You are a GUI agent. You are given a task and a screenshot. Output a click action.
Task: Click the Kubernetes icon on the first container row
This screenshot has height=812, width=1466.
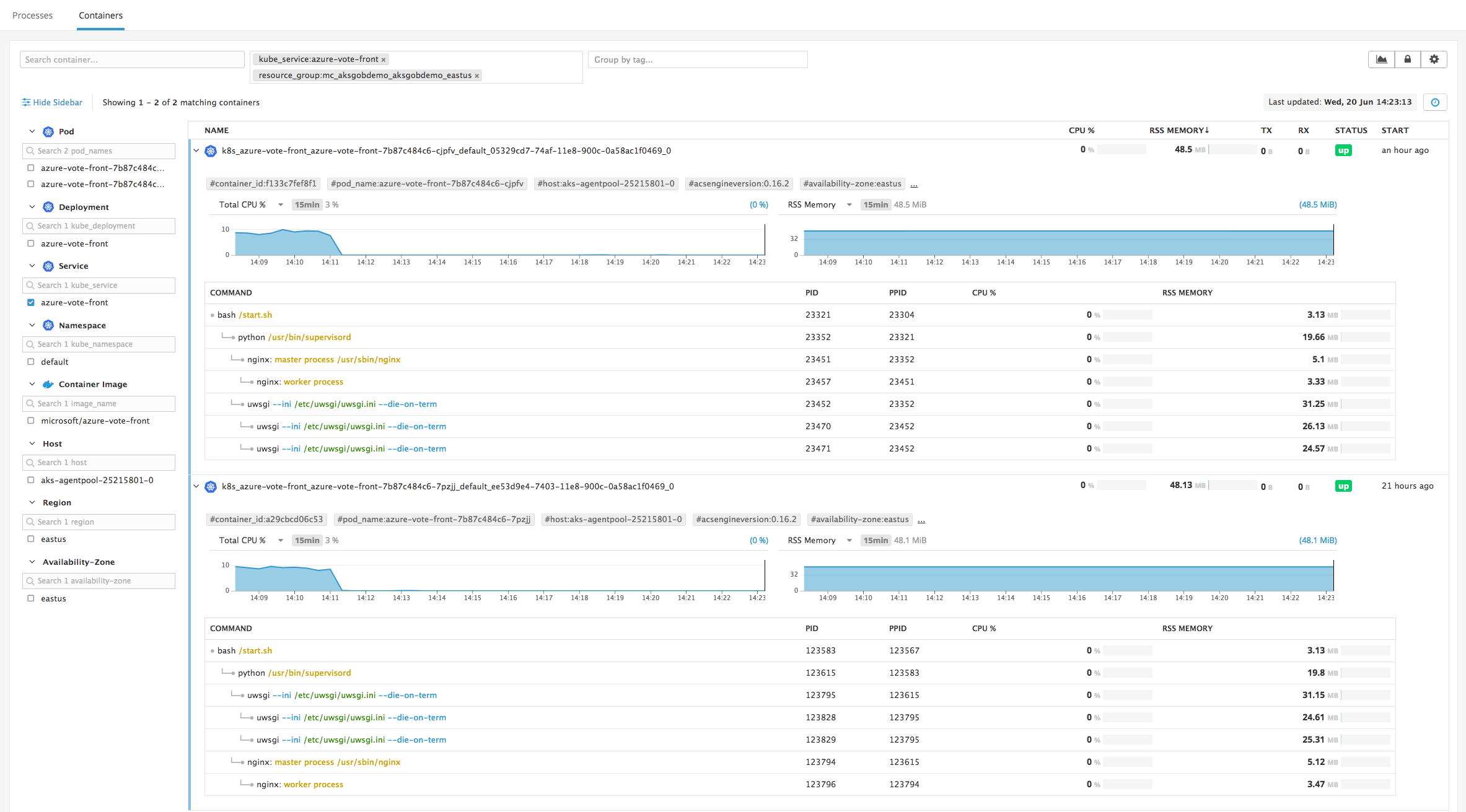(x=210, y=150)
